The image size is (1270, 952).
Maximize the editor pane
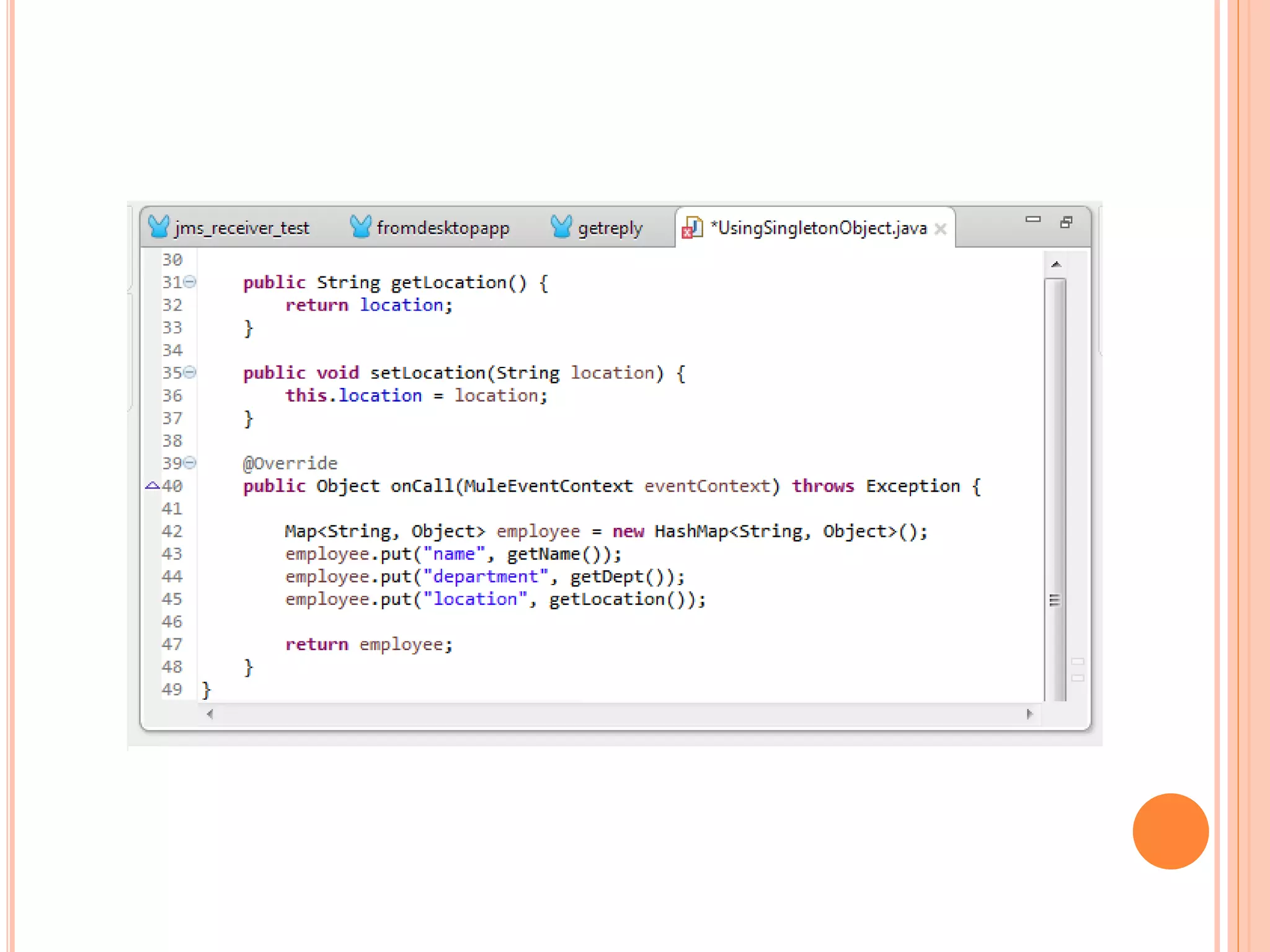(x=1066, y=222)
